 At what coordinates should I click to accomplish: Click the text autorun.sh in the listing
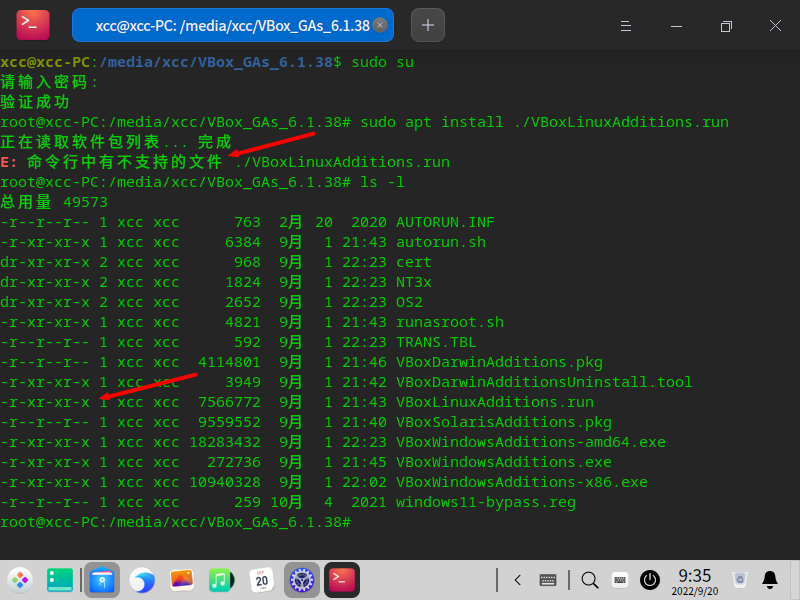click(441, 242)
